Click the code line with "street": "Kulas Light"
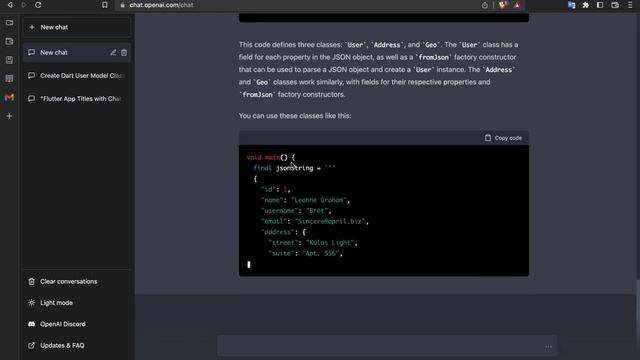 313,242
